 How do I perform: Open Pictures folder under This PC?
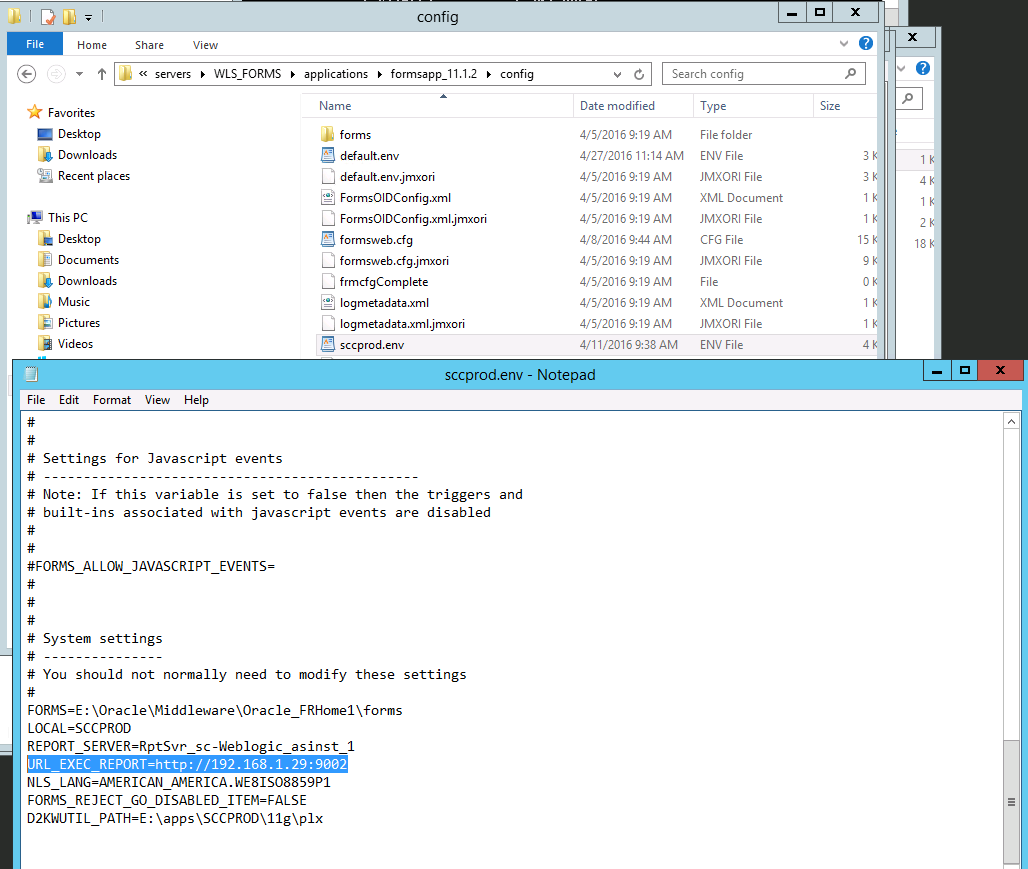coord(79,323)
